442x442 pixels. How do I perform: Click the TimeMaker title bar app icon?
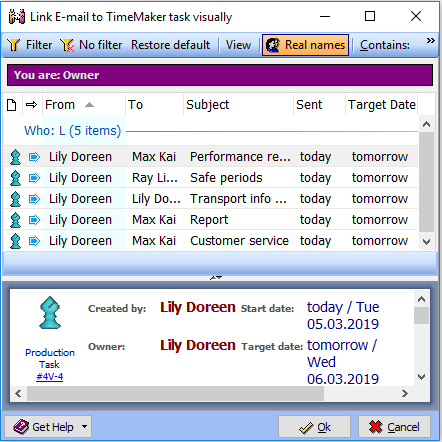17,16
